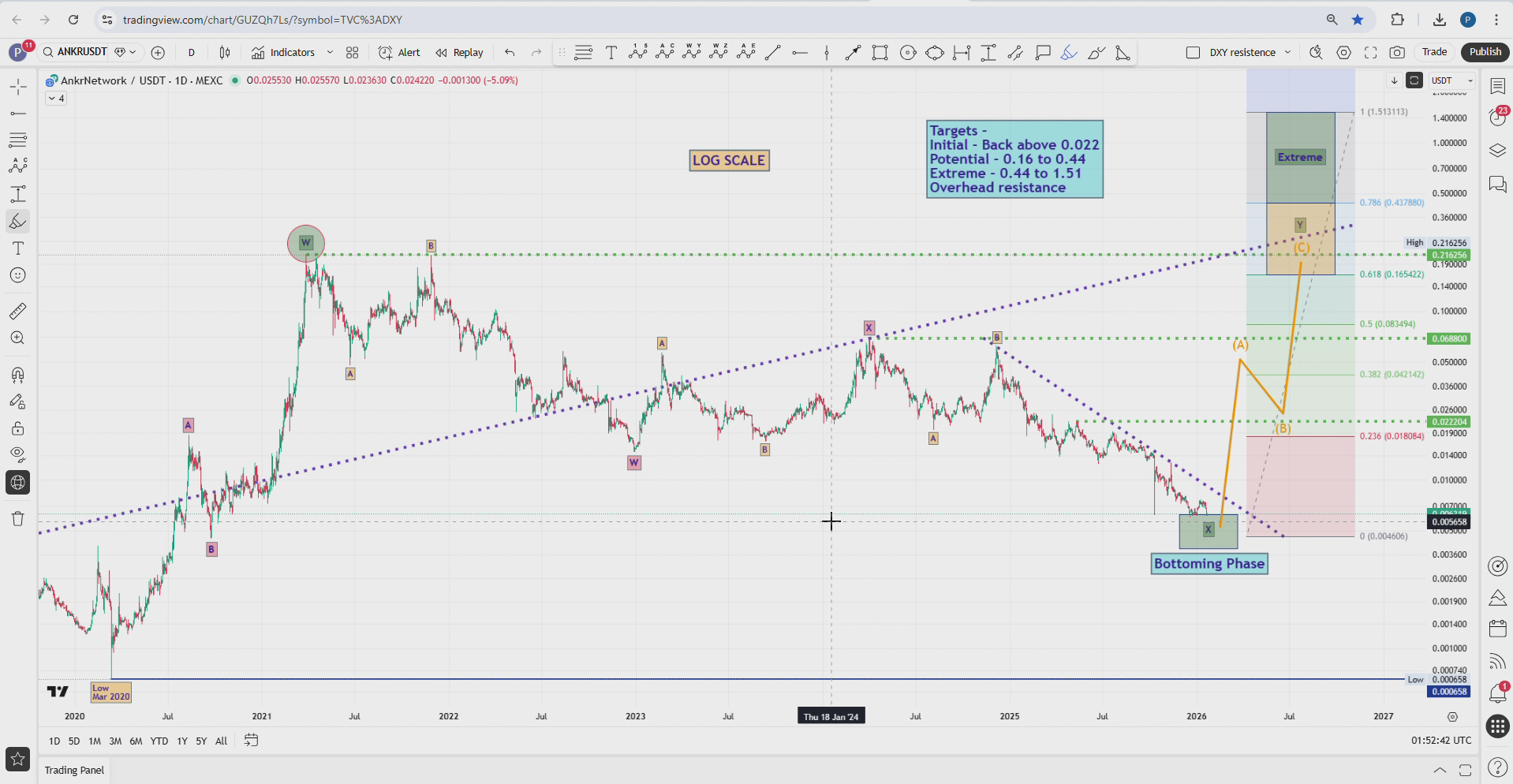Screen dimensions: 1513x784
Task: Click the Trade button
Action: (1434, 51)
